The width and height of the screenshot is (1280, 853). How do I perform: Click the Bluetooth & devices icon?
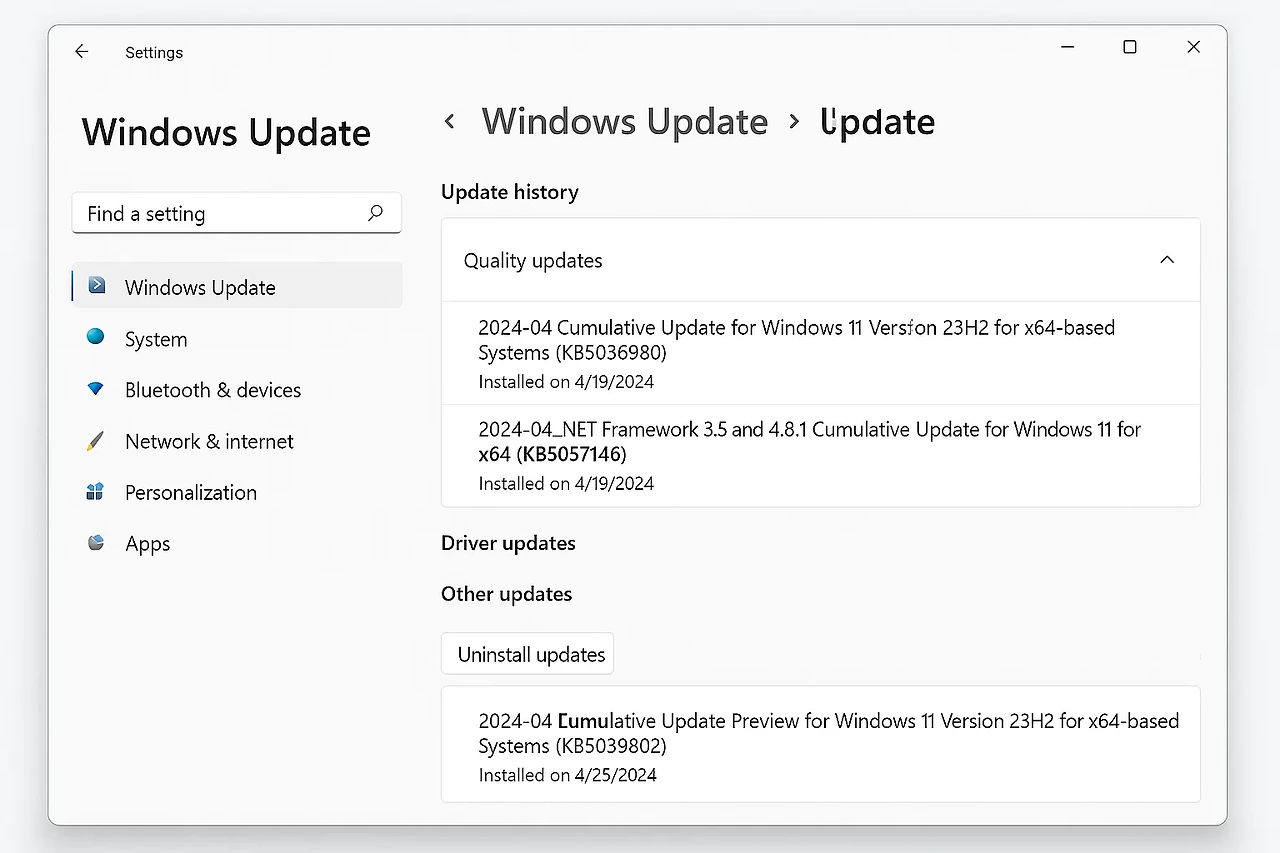tap(96, 389)
